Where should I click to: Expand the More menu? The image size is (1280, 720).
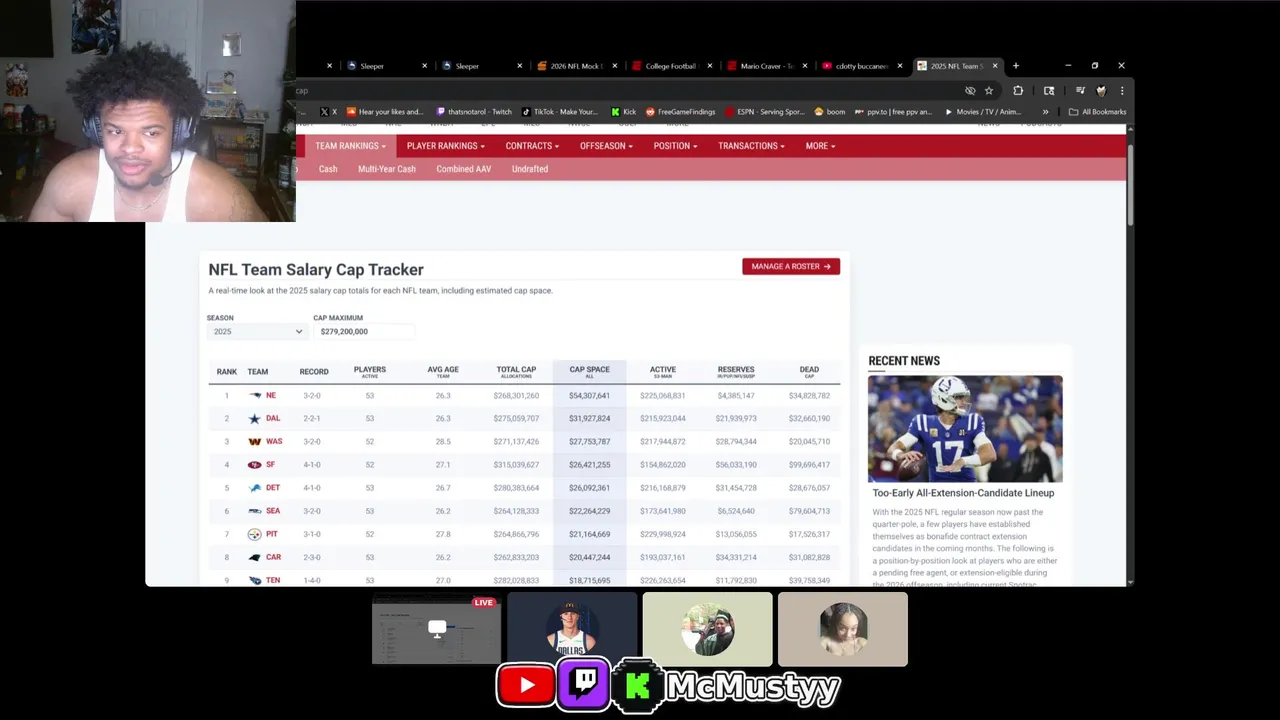point(820,146)
